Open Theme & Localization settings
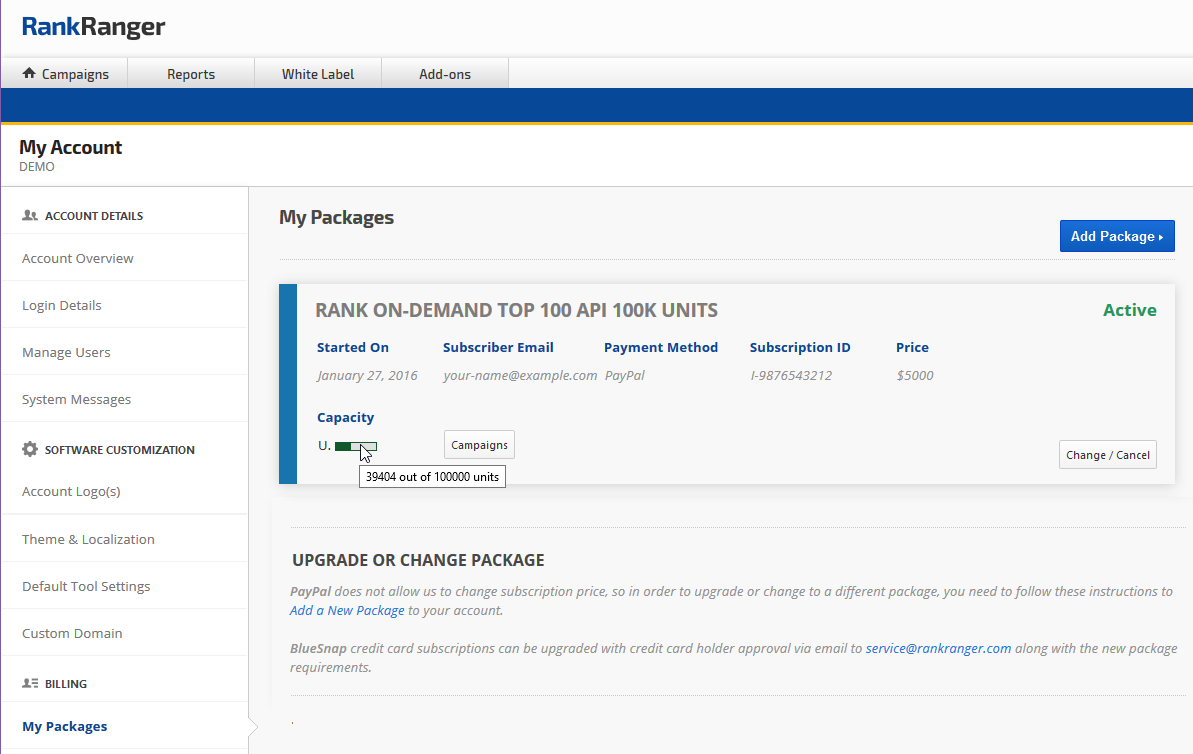The image size is (1193, 754). [88, 539]
